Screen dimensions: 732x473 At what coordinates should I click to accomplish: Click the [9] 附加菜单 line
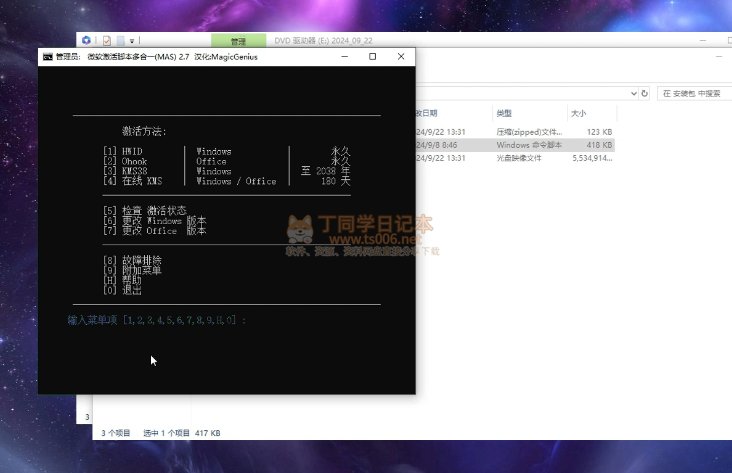(133, 270)
